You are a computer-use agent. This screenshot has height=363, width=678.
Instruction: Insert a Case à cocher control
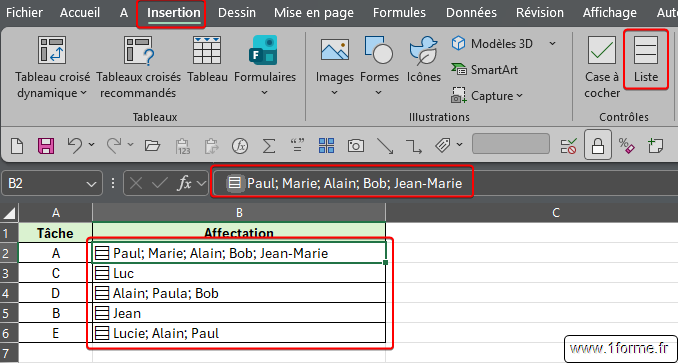click(602, 67)
